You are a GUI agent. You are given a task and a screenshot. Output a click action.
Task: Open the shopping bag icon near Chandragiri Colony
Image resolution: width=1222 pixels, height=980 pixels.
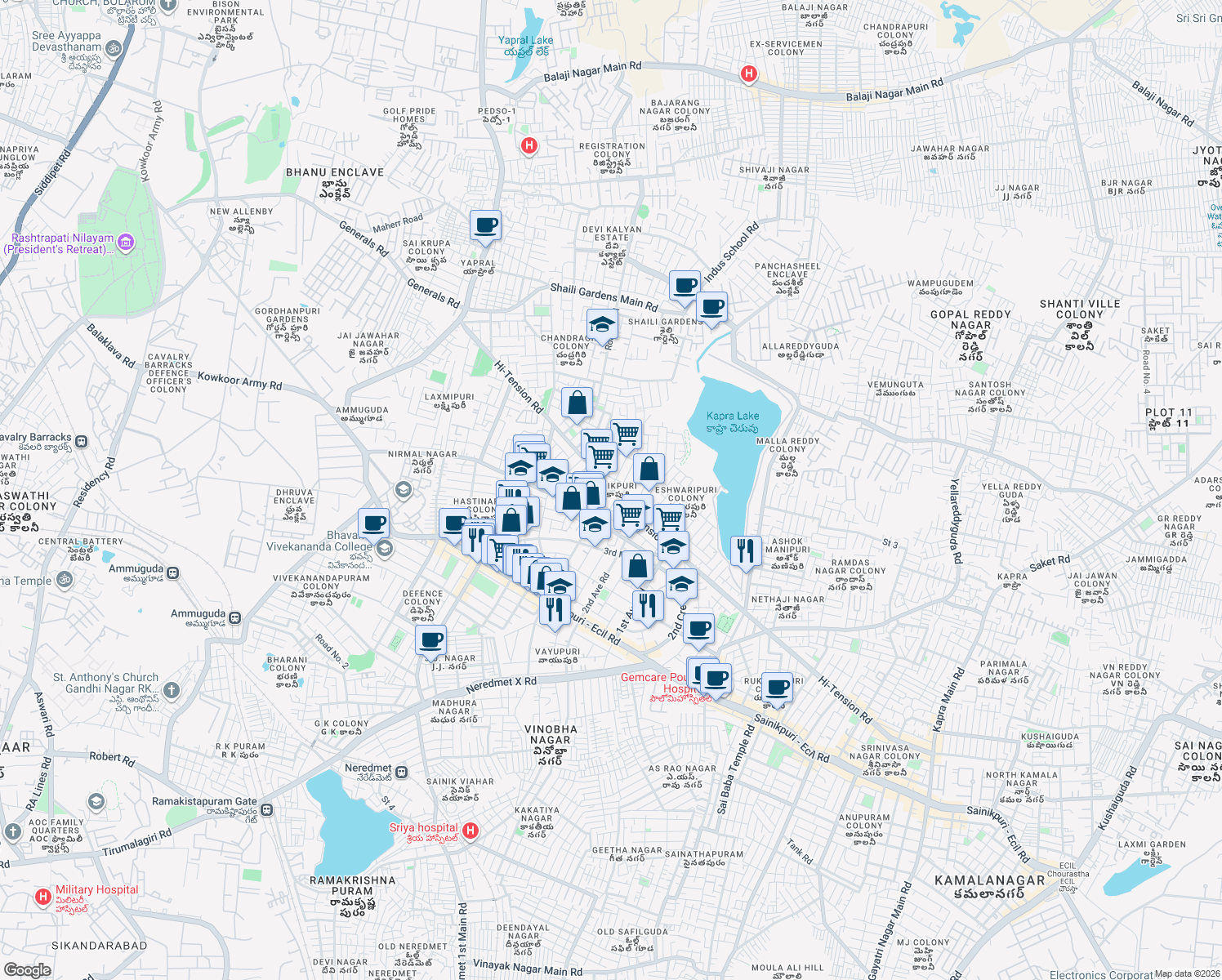tap(577, 403)
